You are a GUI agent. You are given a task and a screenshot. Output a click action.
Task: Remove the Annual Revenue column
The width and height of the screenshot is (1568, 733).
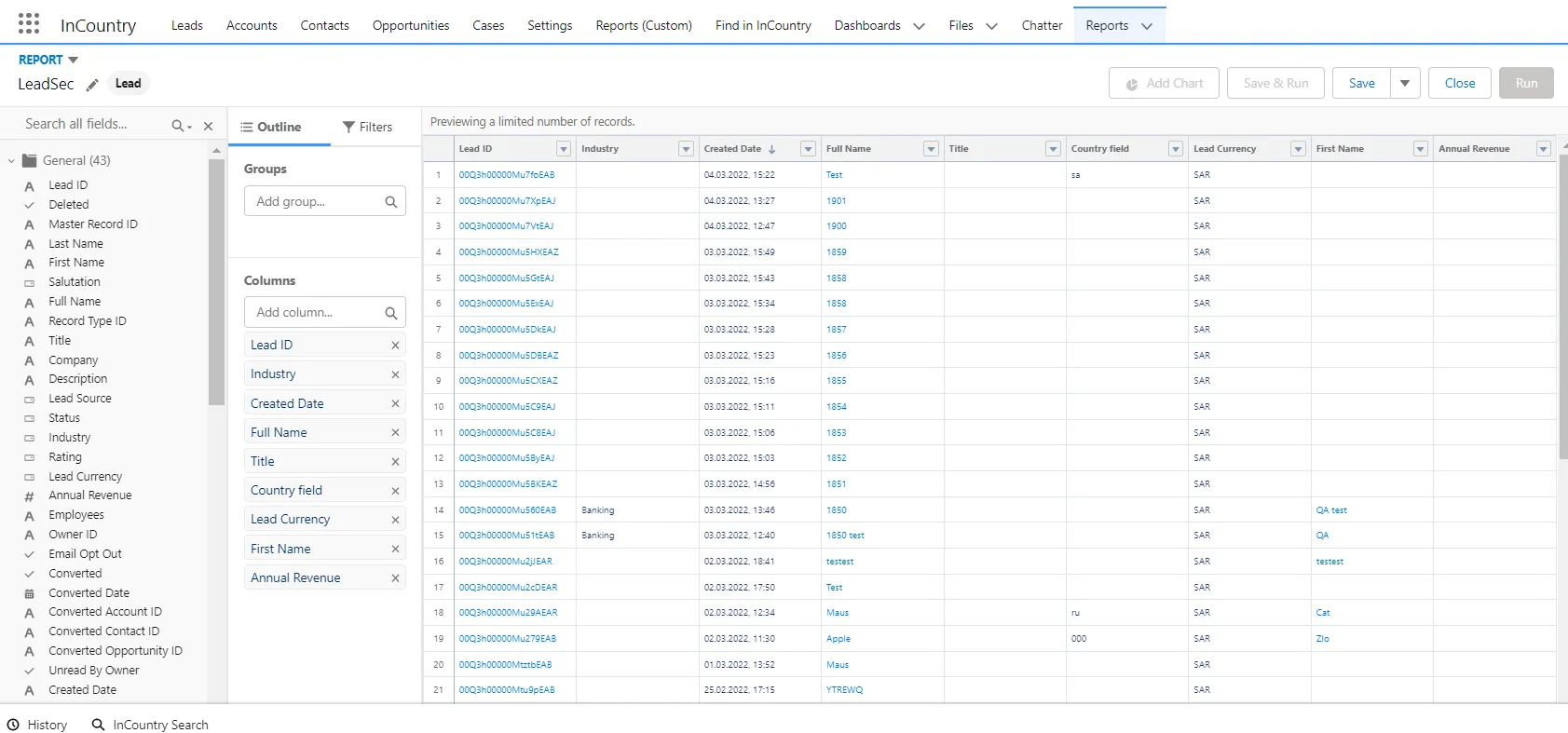395,578
